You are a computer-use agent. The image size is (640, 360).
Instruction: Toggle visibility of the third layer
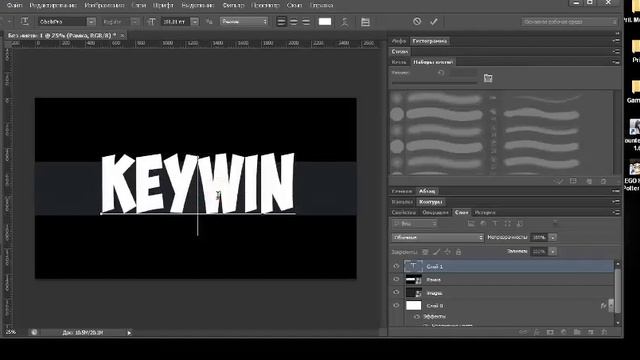click(x=396, y=292)
